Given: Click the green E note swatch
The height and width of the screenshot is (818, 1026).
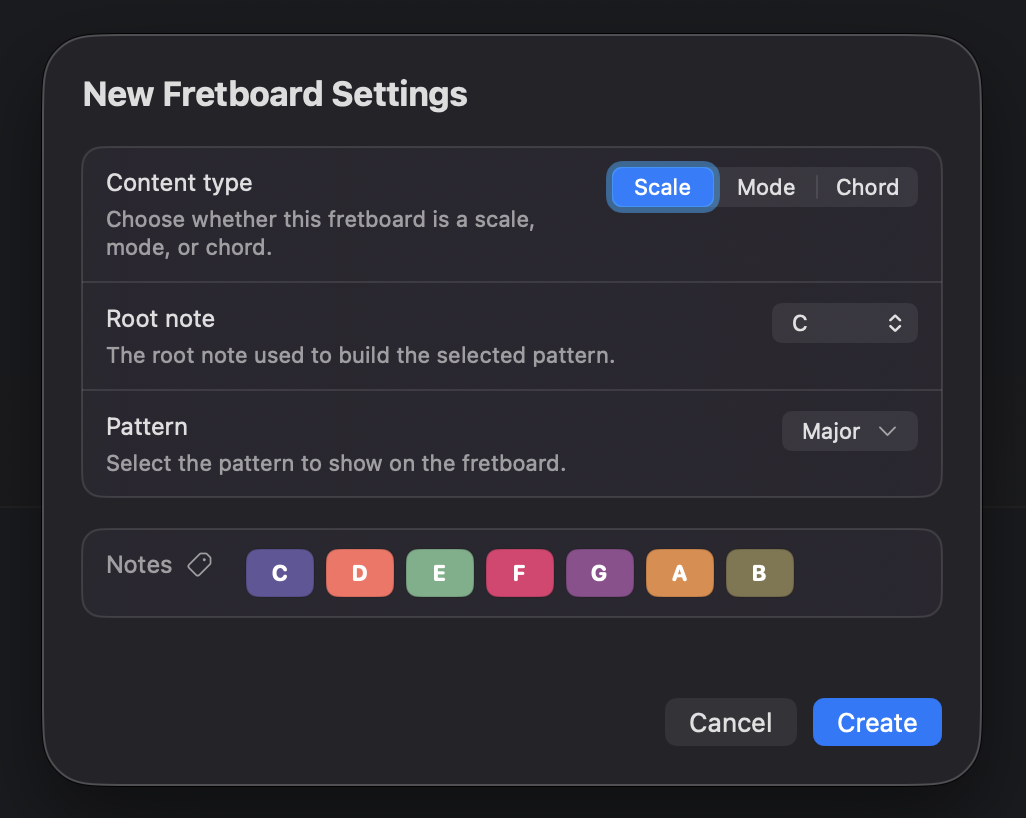Looking at the screenshot, I should 440,573.
